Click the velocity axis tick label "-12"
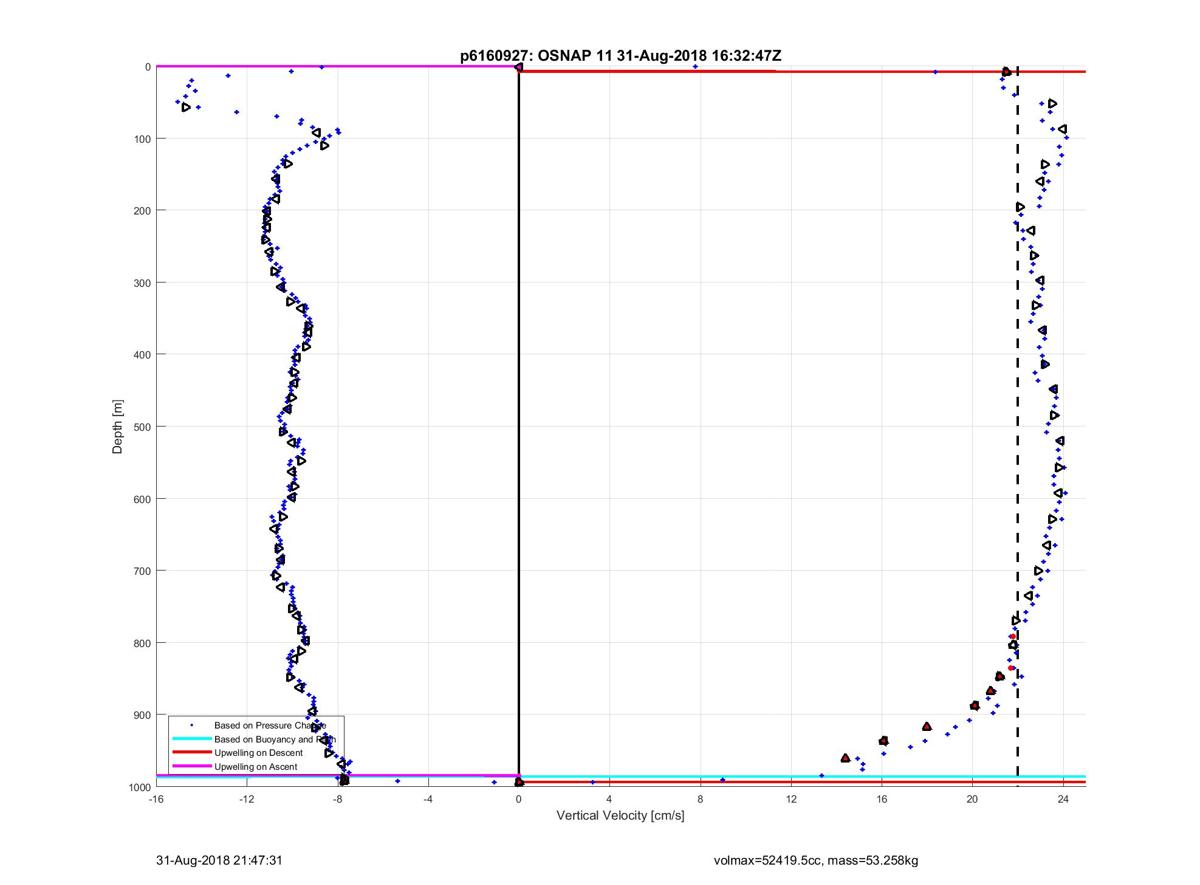 pyautogui.click(x=247, y=800)
